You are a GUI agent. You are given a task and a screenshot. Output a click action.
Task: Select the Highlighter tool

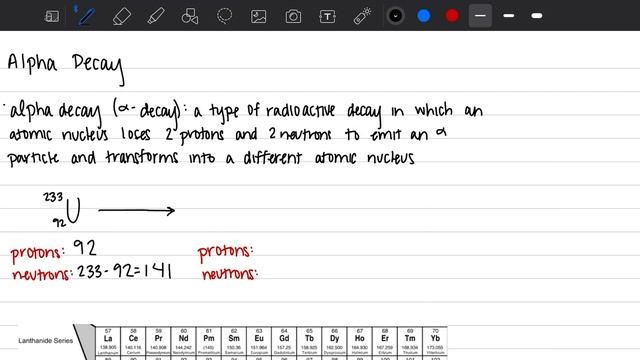156,16
